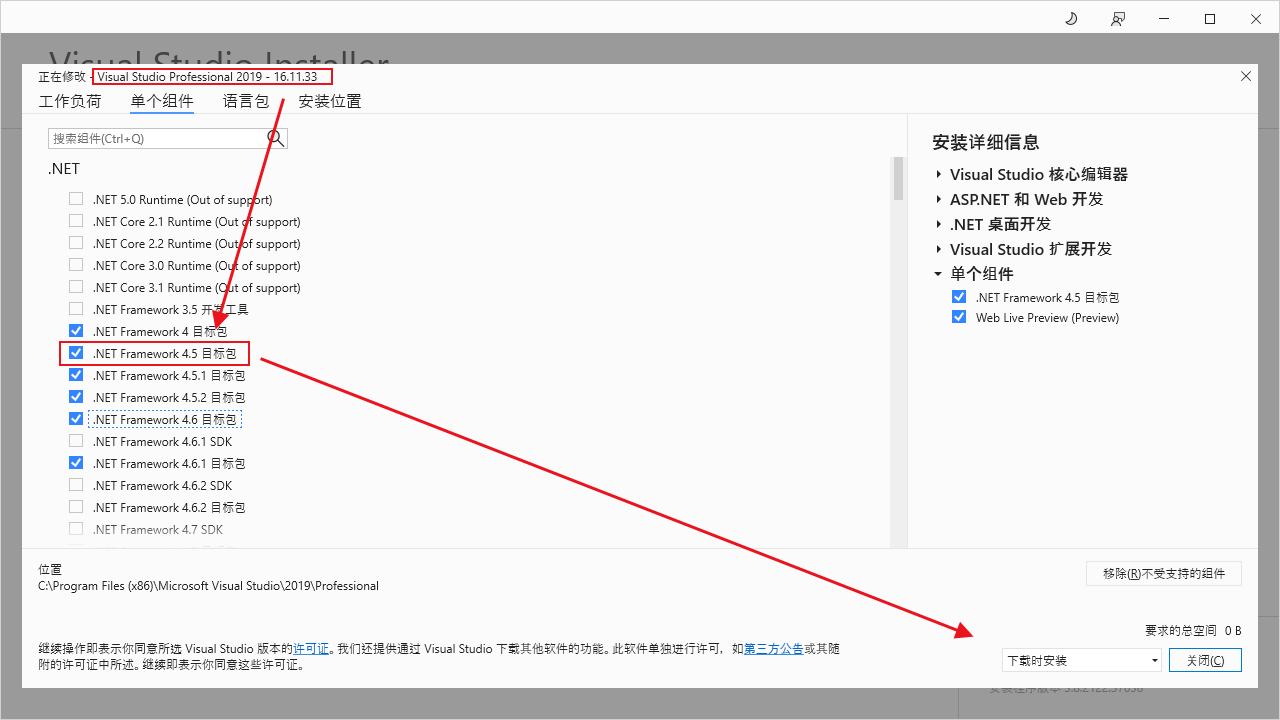Open the 下载时安装 dropdown
Viewport: 1280px width, 720px height.
tap(1082, 660)
